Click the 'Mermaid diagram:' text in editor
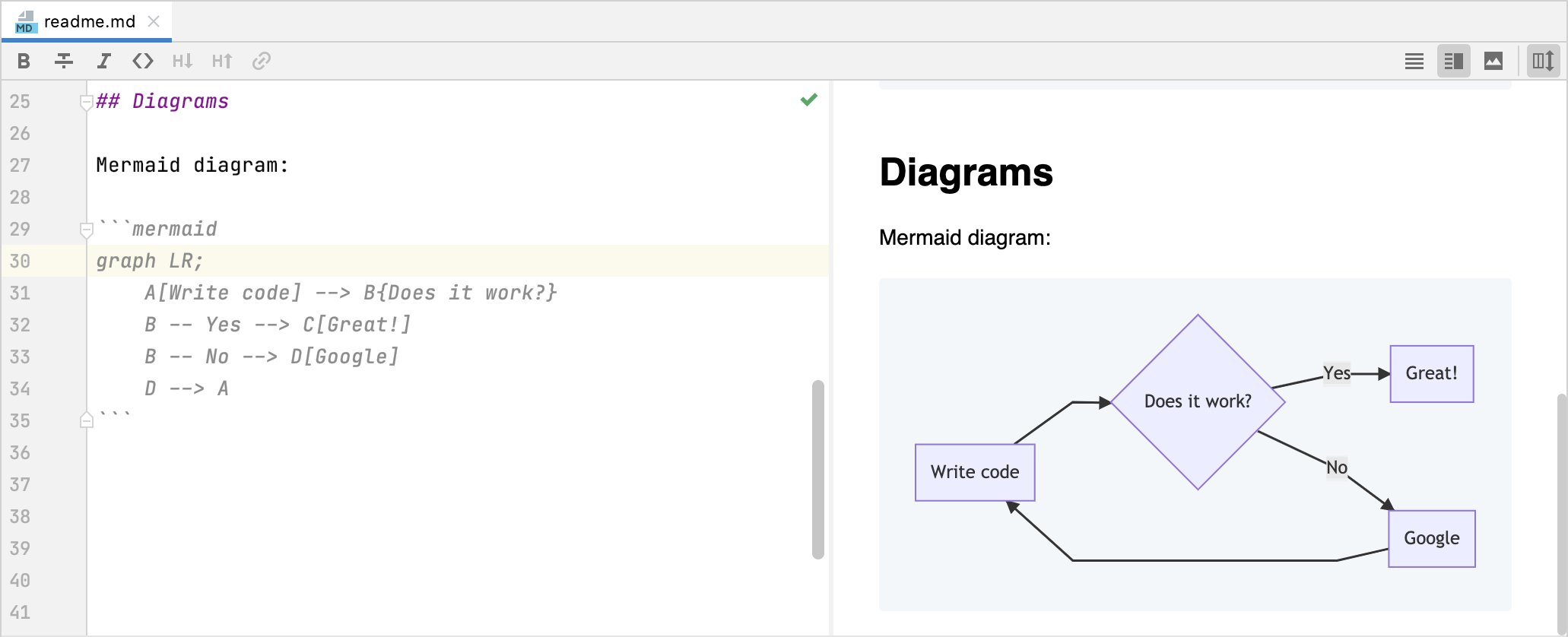Image resolution: width=1568 pixels, height=637 pixels. (x=192, y=165)
